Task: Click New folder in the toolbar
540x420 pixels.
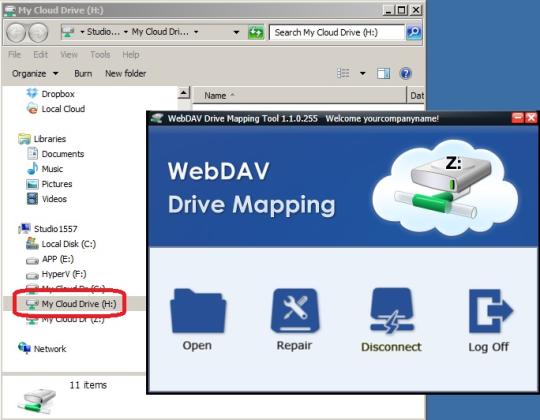Action: pos(125,73)
